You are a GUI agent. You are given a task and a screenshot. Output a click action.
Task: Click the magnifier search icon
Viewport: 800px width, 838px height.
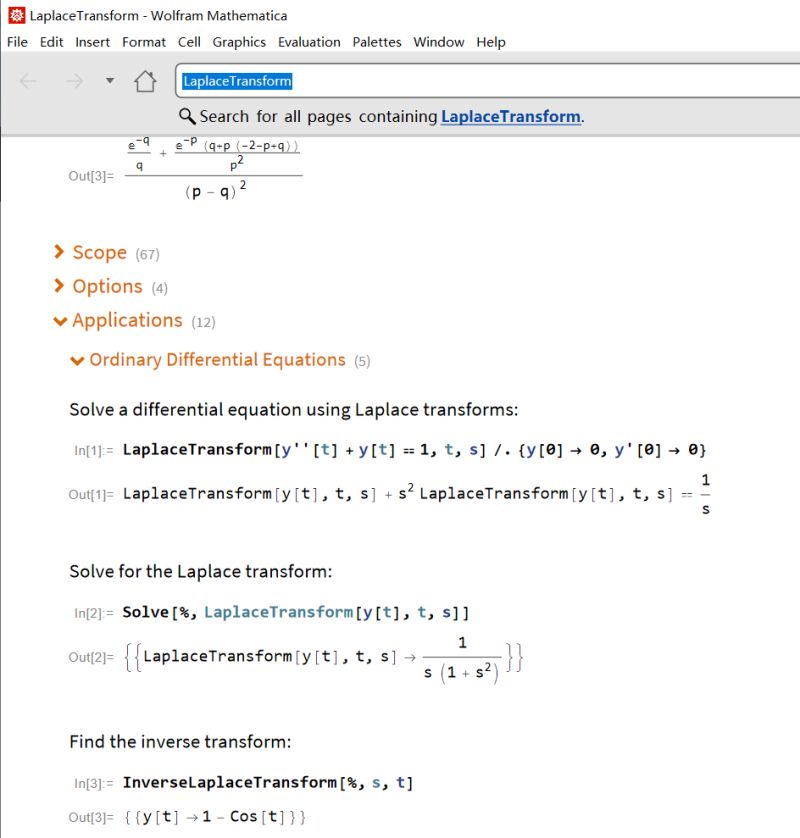[x=186, y=116]
